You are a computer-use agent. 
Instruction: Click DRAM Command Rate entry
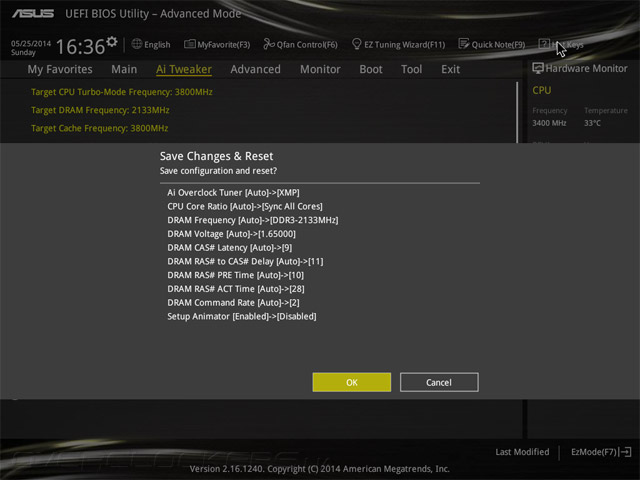[x=233, y=303]
